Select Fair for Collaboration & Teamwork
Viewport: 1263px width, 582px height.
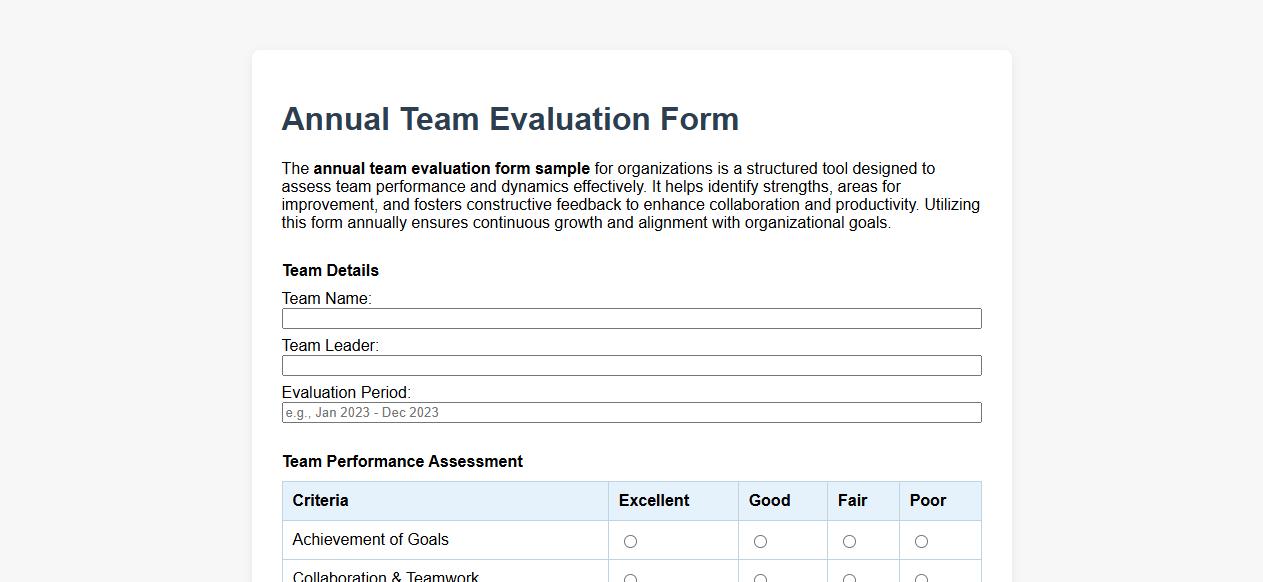848,578
